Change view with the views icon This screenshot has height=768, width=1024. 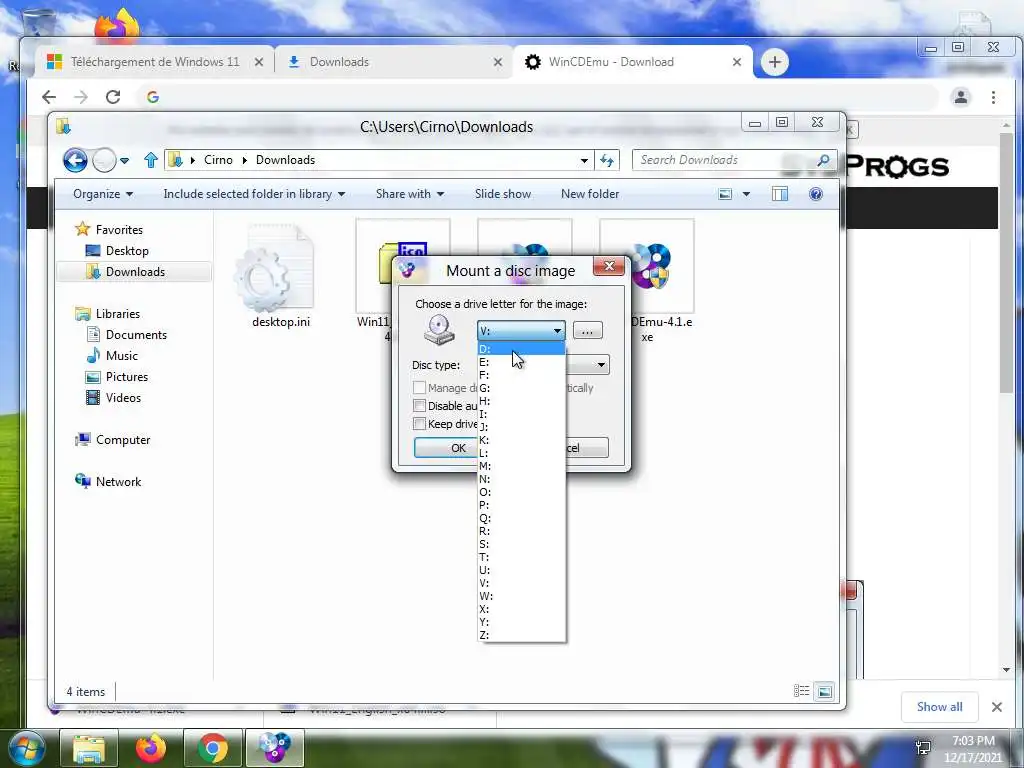(x=725, y=194)
